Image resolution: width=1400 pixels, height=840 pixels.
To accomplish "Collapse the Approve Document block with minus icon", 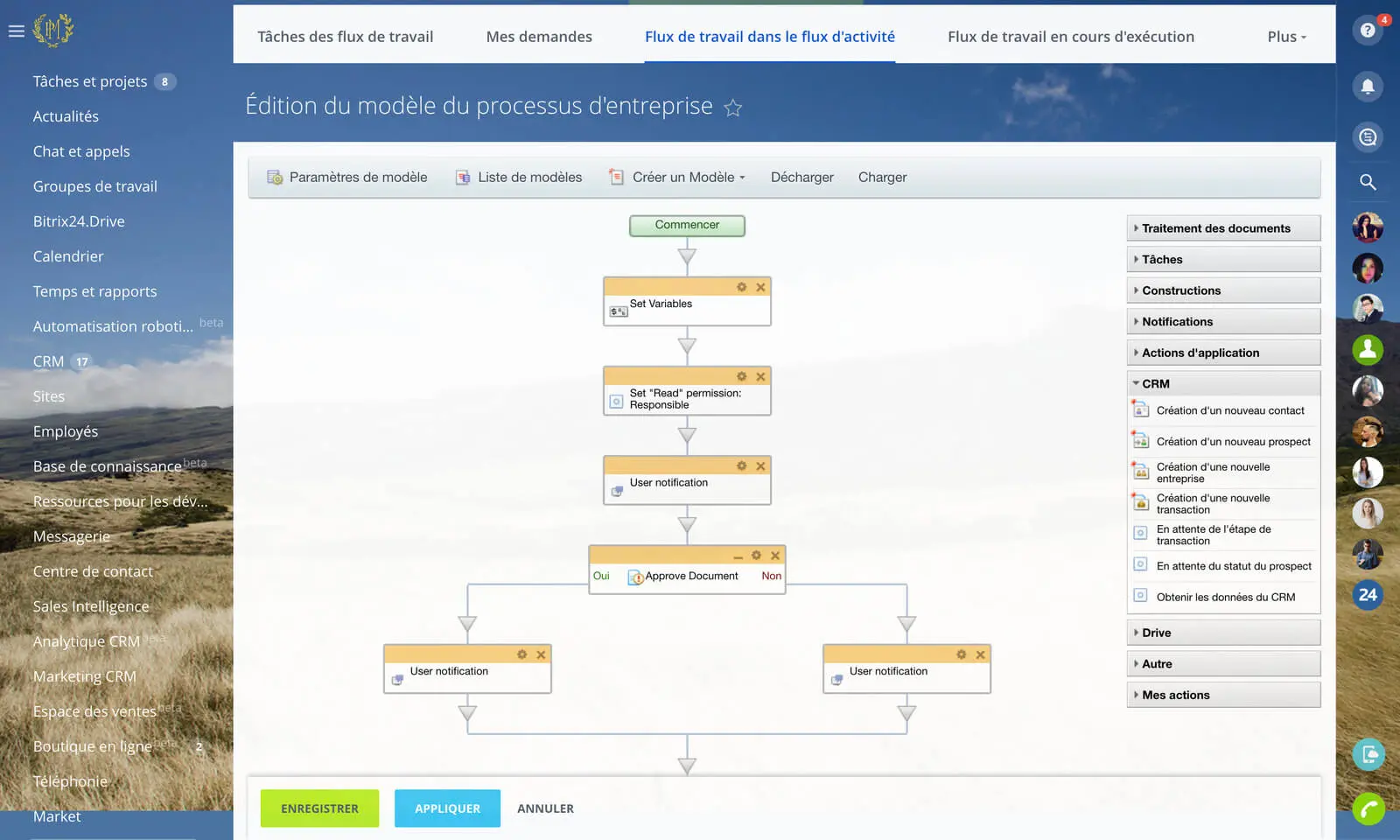I will (x=738, y=556).
